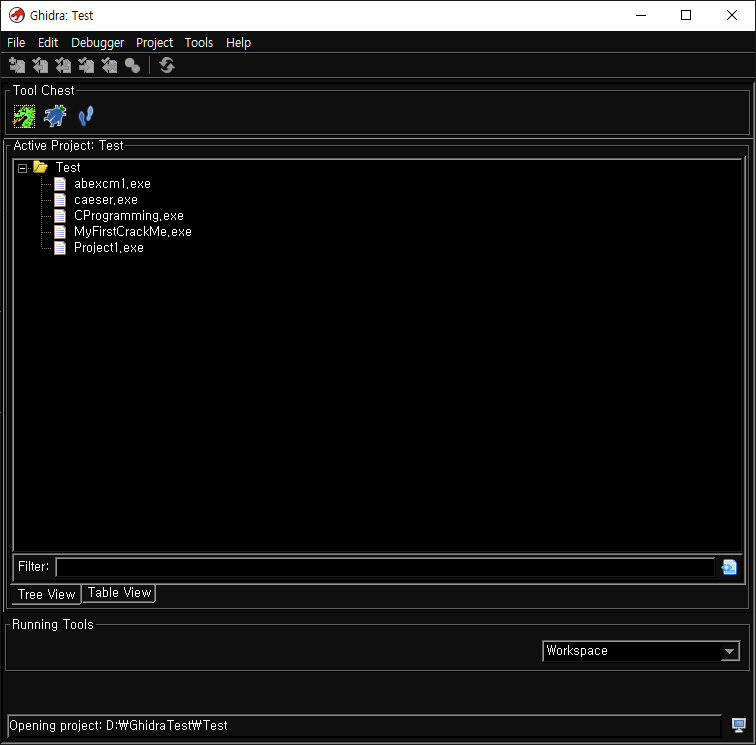
Task: Open the Project menu
Action: tap(154, 42)
